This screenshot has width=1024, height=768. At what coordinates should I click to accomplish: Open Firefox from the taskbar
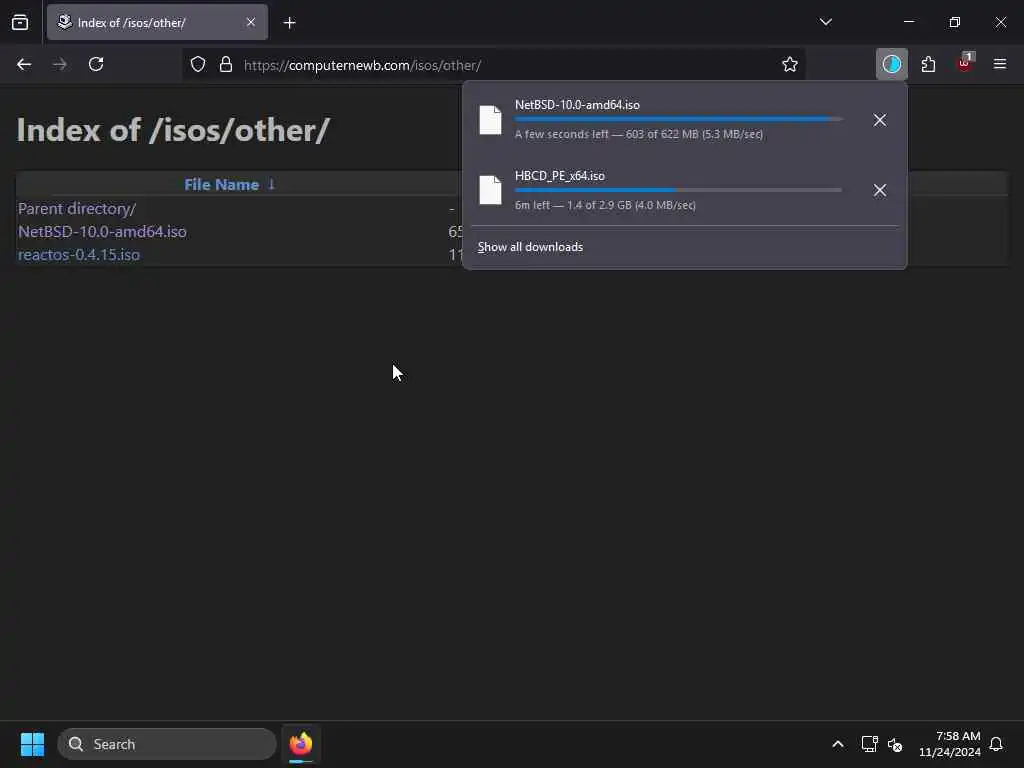point(301,744)
